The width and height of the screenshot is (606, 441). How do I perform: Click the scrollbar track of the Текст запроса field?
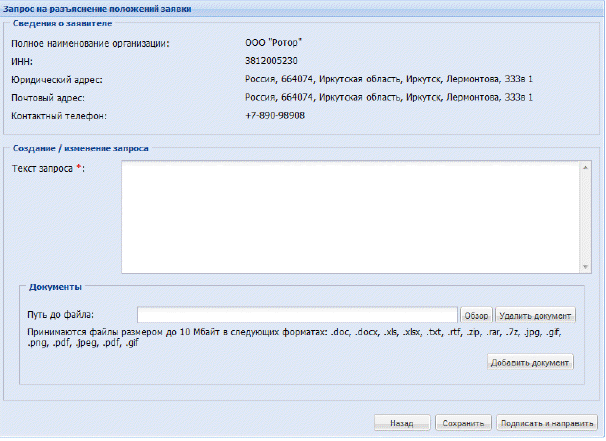[x=585, y=217]
